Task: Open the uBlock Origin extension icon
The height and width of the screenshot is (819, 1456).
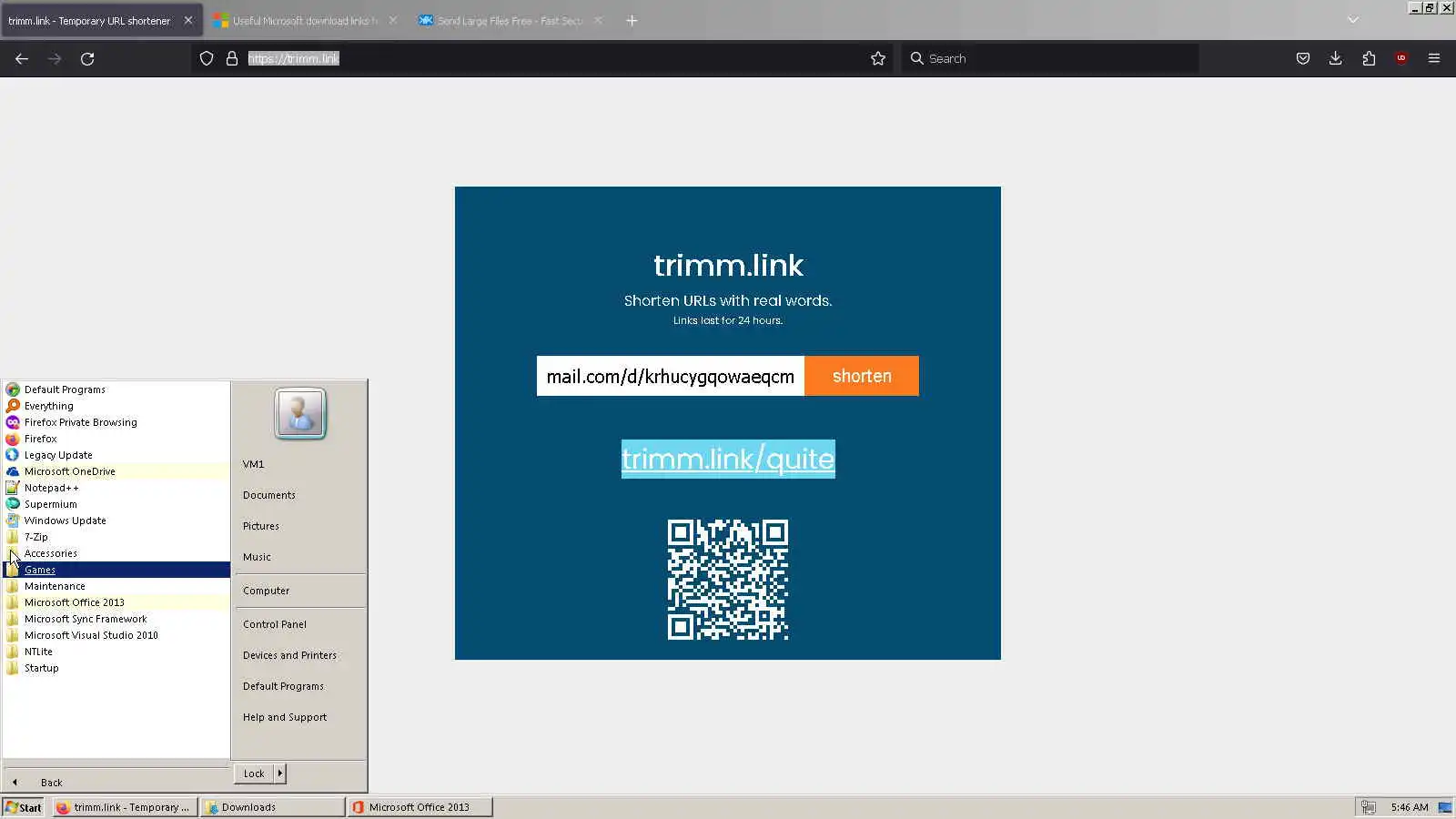Action: (x=1401, y=58)
